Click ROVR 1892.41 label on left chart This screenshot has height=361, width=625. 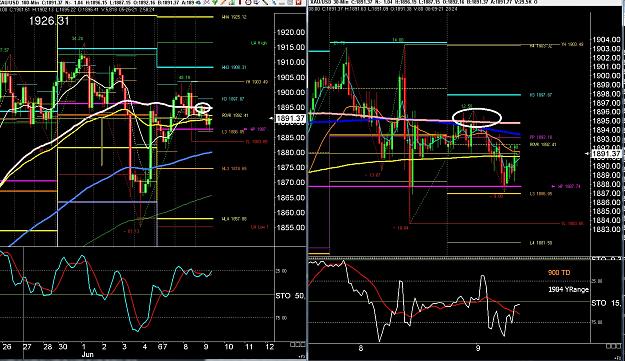pyautogui.click(x=235, y=116)
